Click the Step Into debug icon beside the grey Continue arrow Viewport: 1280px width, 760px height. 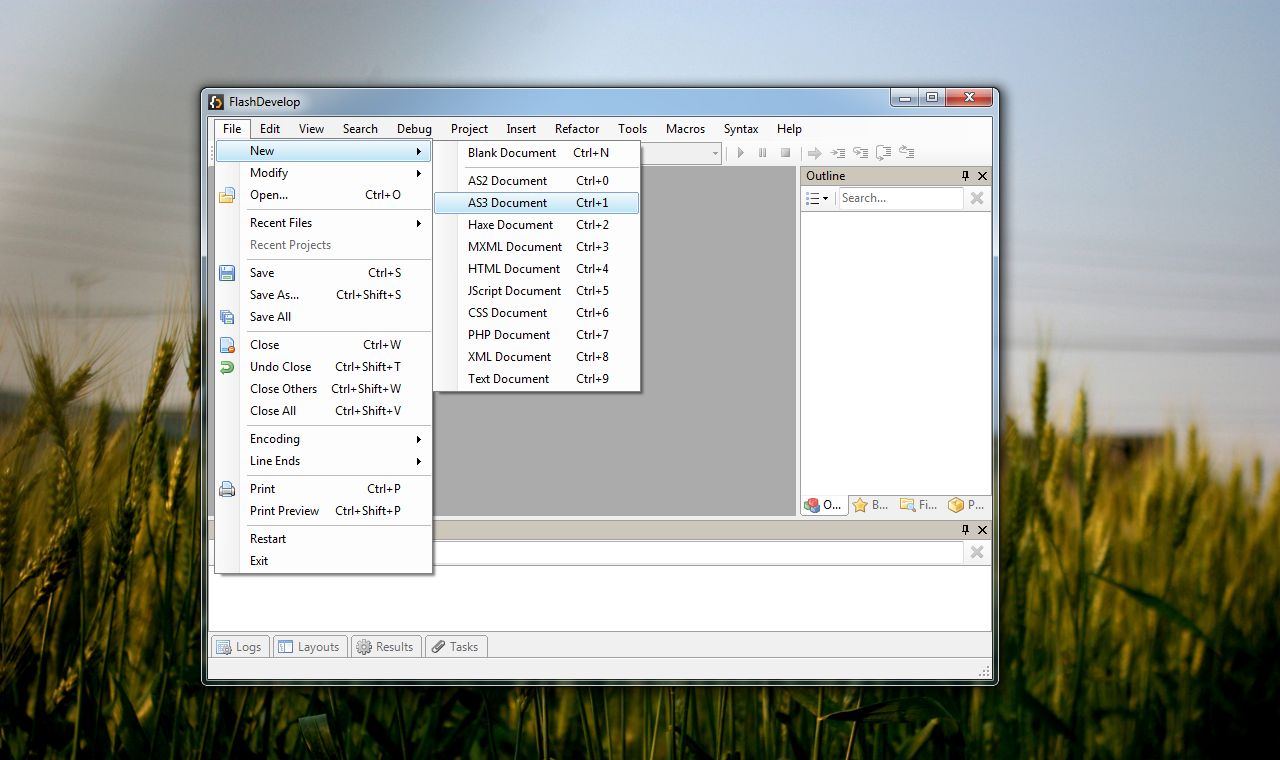pos(838,153)
